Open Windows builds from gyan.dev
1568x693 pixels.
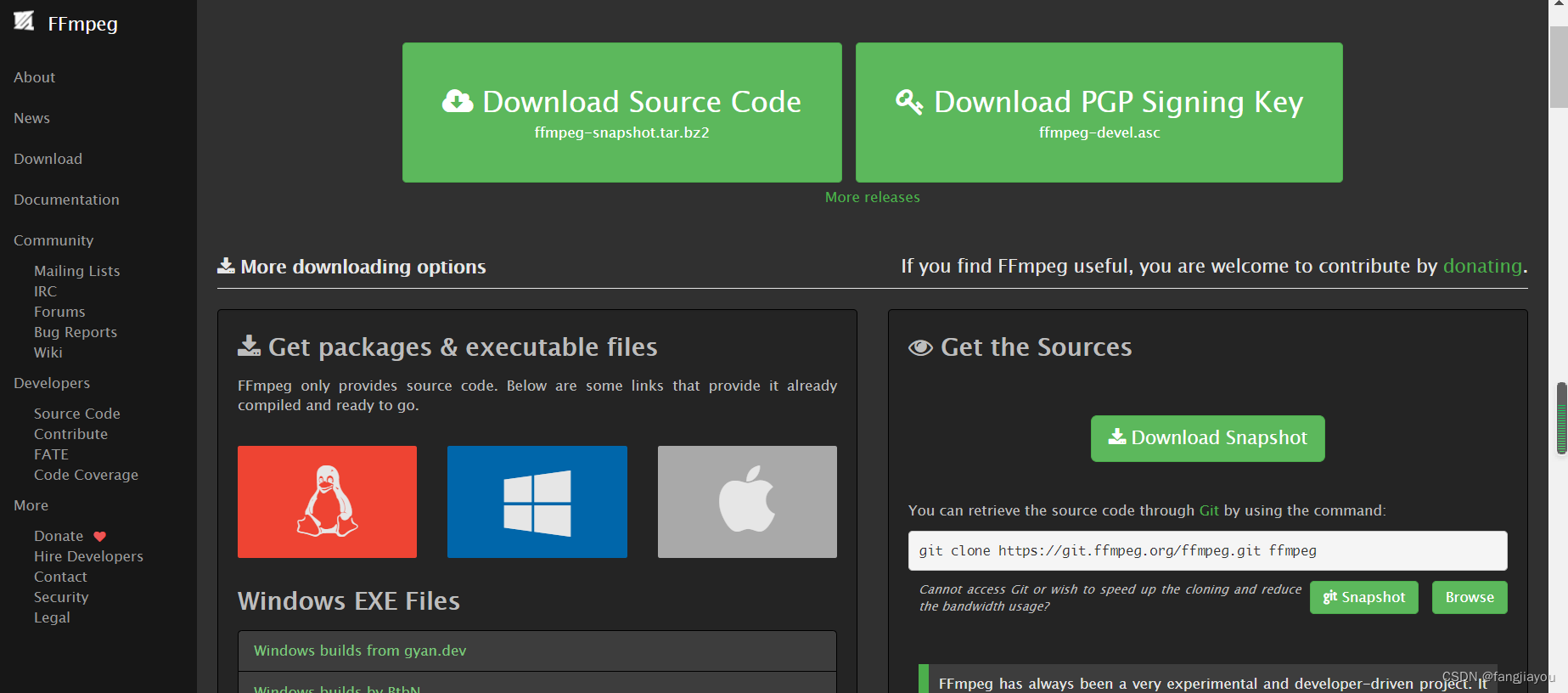[x=360, y=651]
